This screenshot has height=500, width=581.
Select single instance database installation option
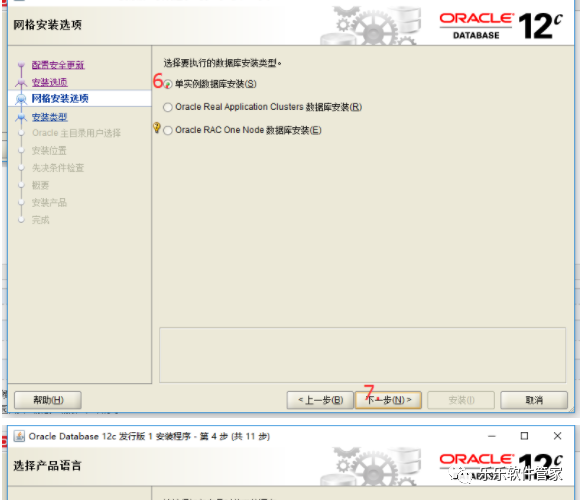(168, 84)
